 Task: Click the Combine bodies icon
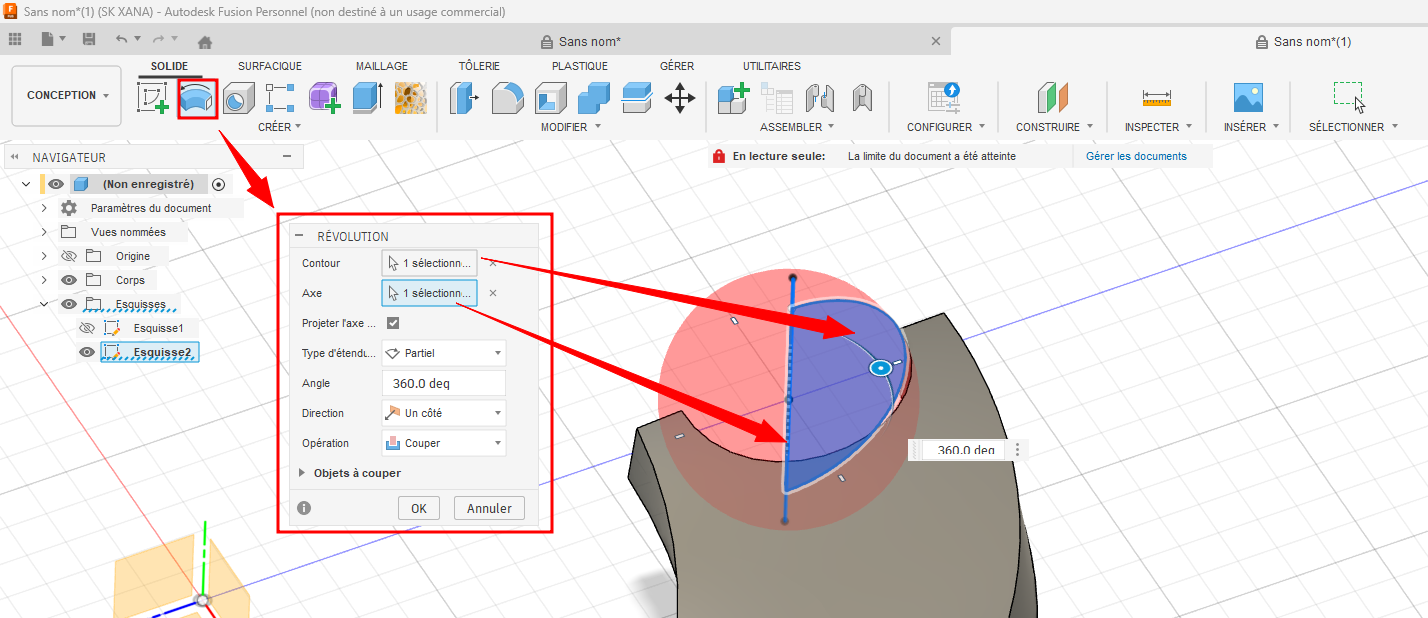click(x=594, y=98)
